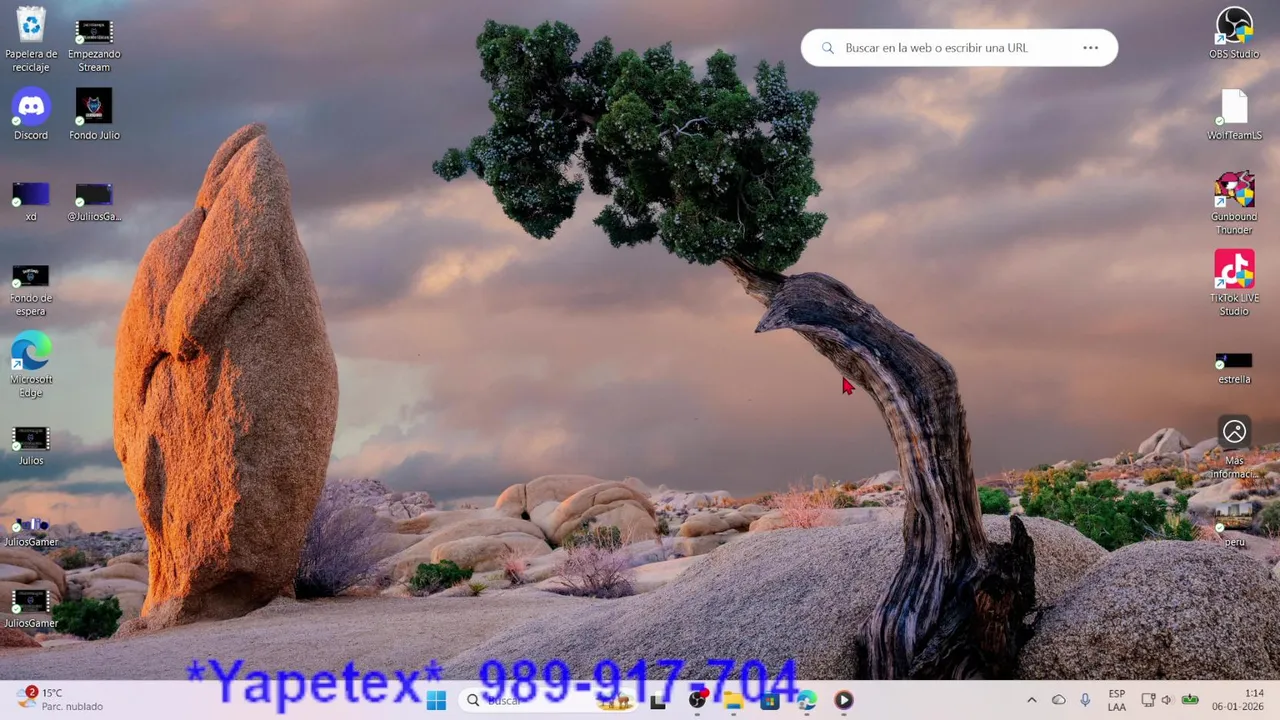
Task: Open File Explorer from the taskbar
Action: point(733,701)
